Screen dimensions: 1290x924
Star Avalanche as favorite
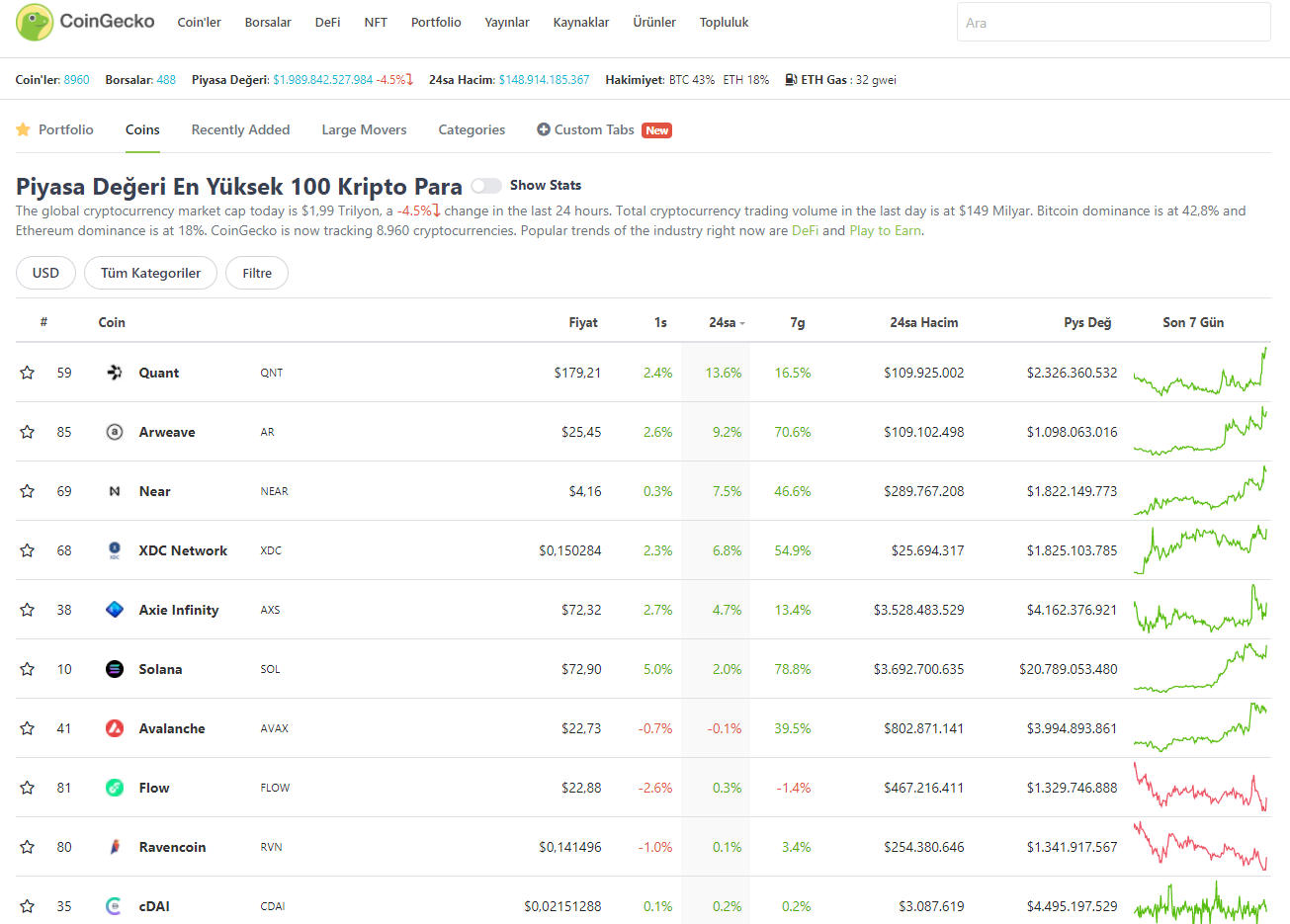tap(28, 728)
